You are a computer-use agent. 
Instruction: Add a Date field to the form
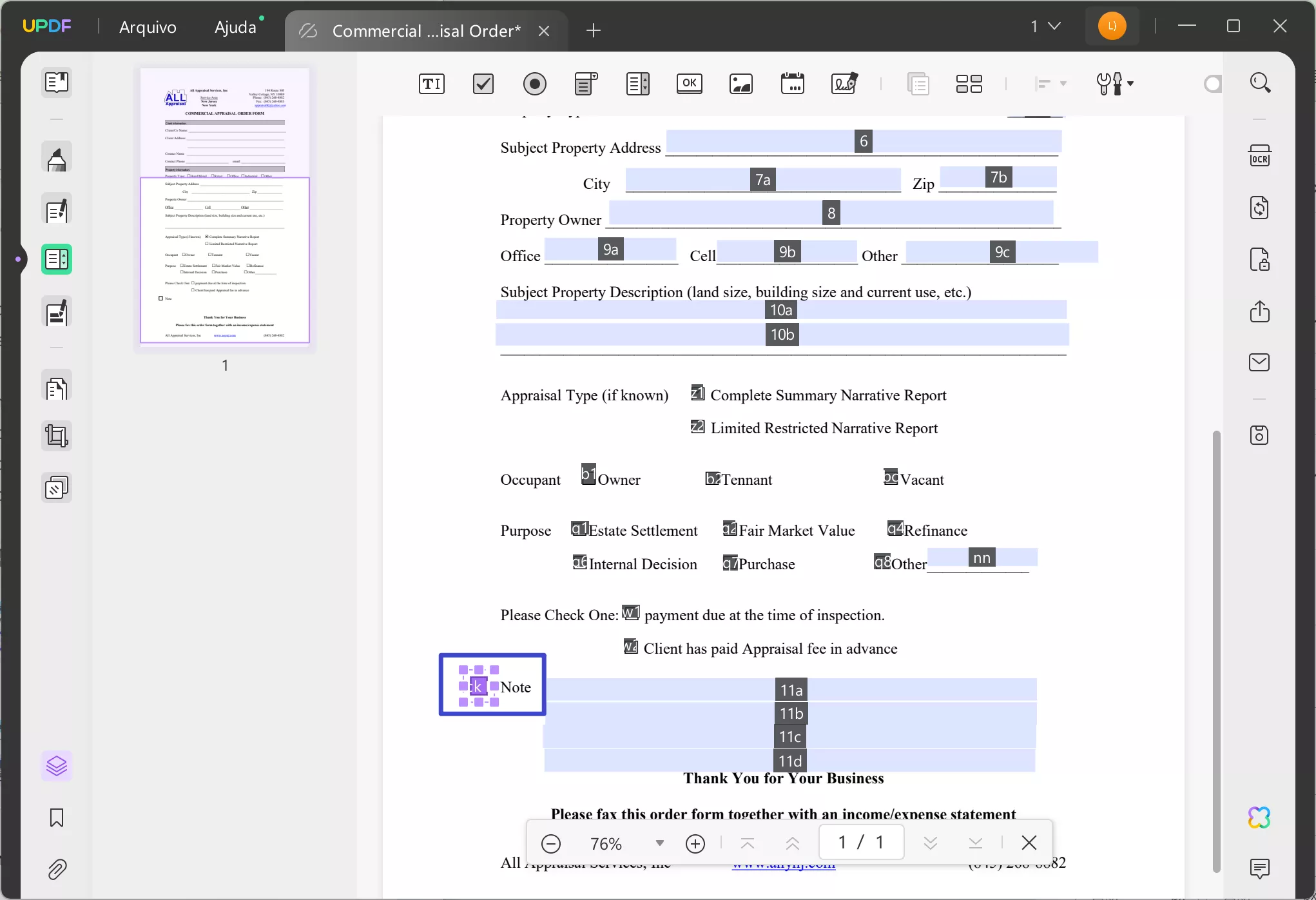tap(793, 84)
